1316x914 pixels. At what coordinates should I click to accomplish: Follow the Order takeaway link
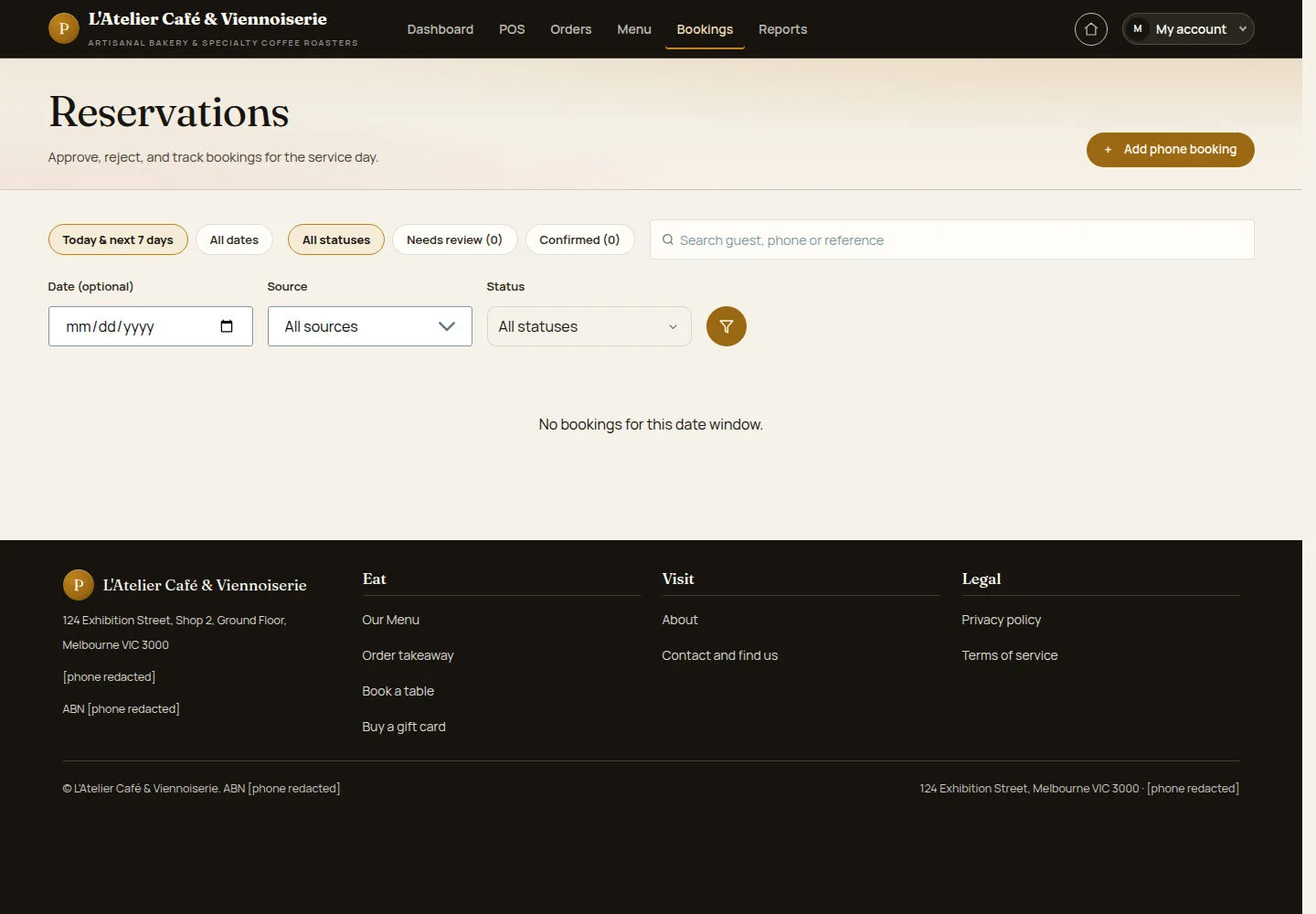tap(408, 655)
